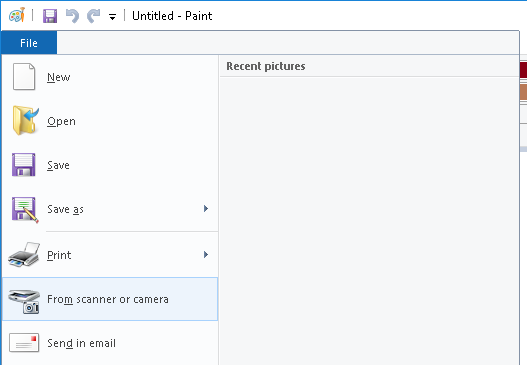This screenshot has width=527, height=365.
Task: Click the Save icon in quick access toolbar
Action: coord(50,16)
